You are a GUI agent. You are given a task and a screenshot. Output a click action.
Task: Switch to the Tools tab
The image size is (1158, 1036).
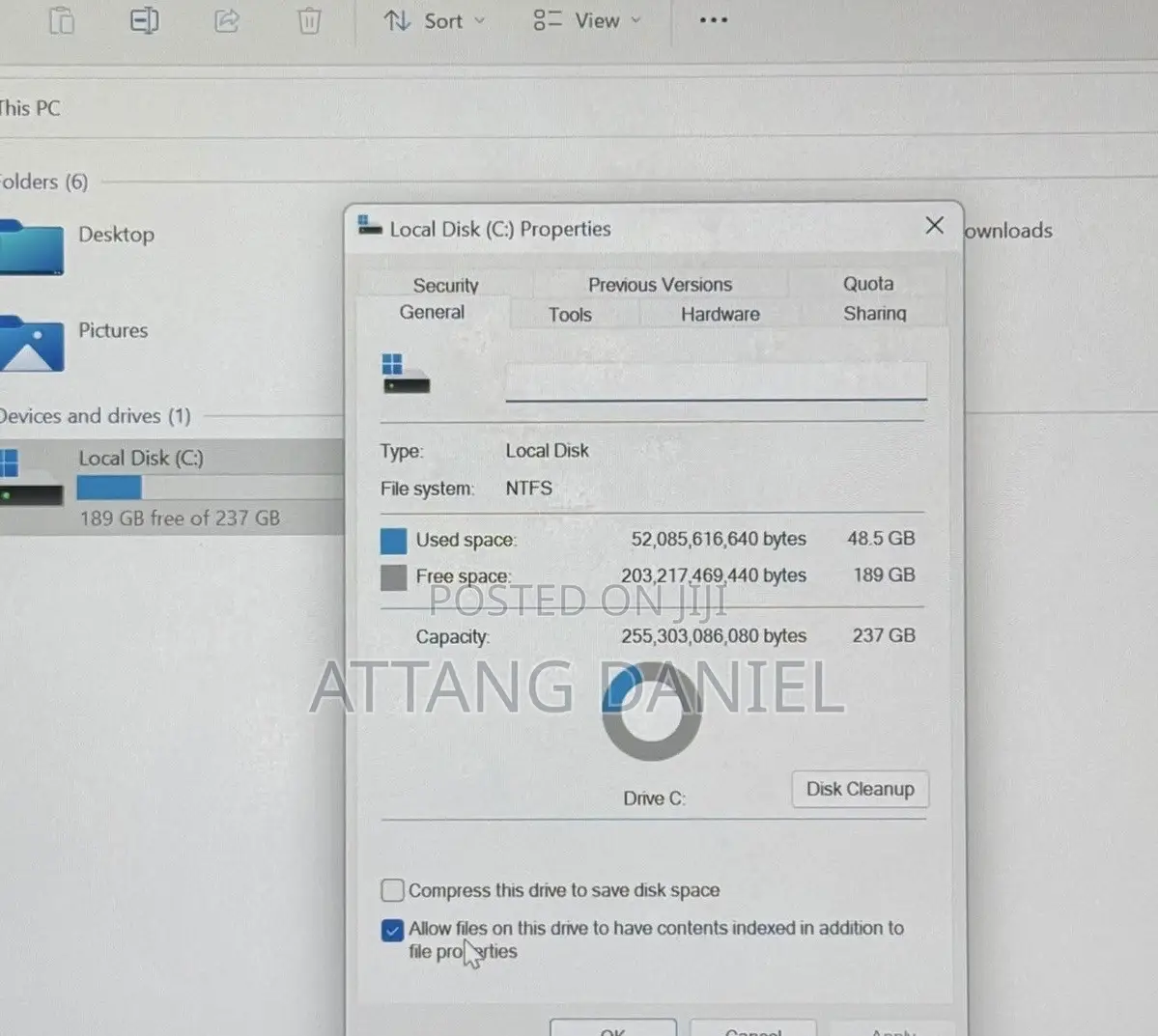570,315
